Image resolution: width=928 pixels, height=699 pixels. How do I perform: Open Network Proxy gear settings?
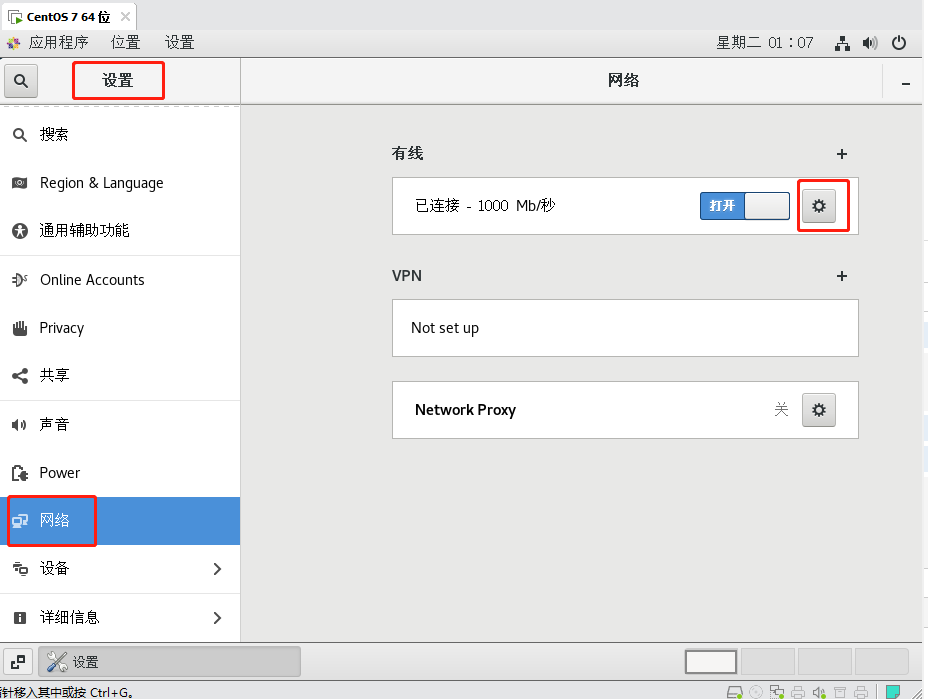[819, 410]
